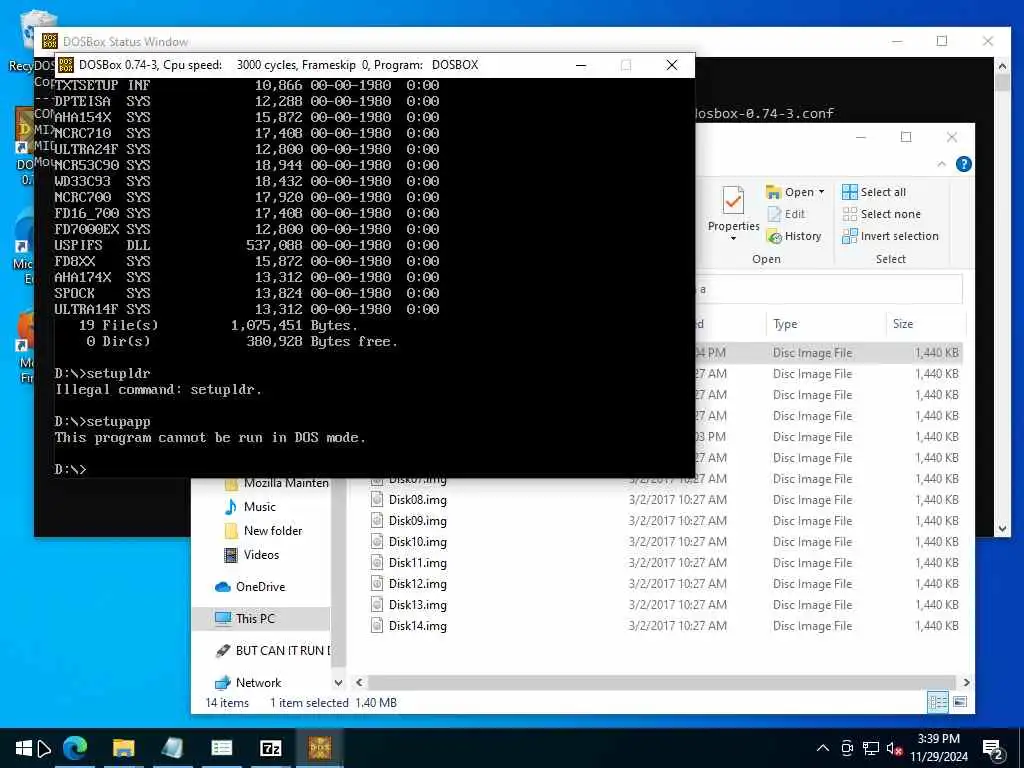Image resolution: width=1024 pixels, height=768 pixels.
Task: Minimize the DOSBox 0.74-3 window
Action: tap(581, 65)
